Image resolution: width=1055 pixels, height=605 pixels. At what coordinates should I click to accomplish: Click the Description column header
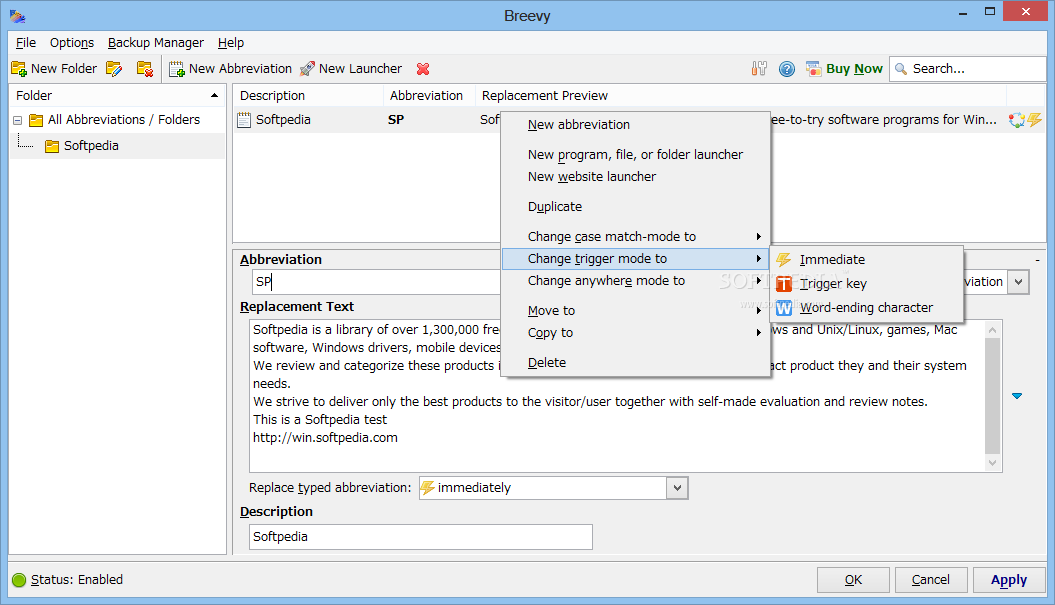[308, 96]
